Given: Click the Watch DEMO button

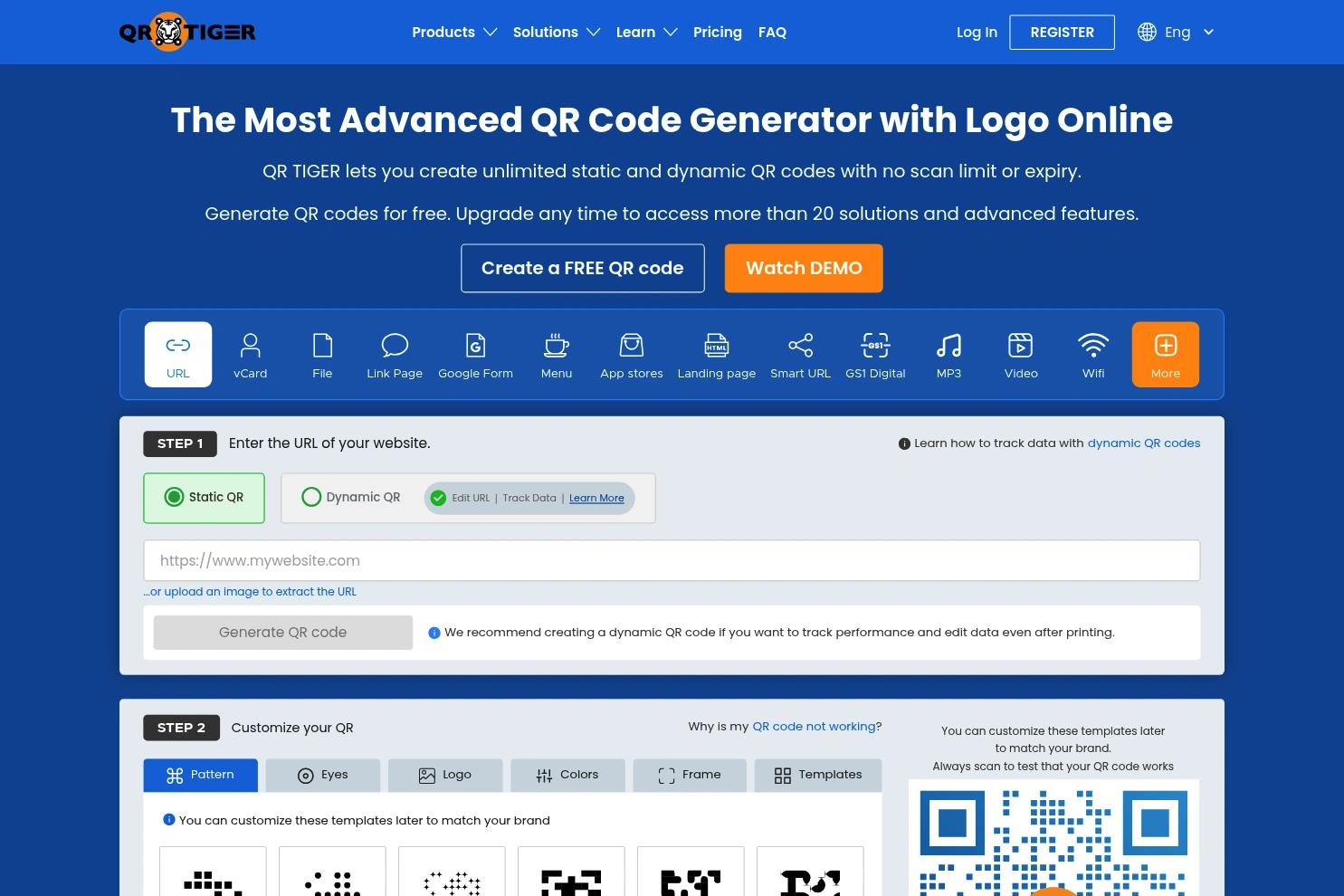Looking at the screenshot, I should tap(804, 268).
